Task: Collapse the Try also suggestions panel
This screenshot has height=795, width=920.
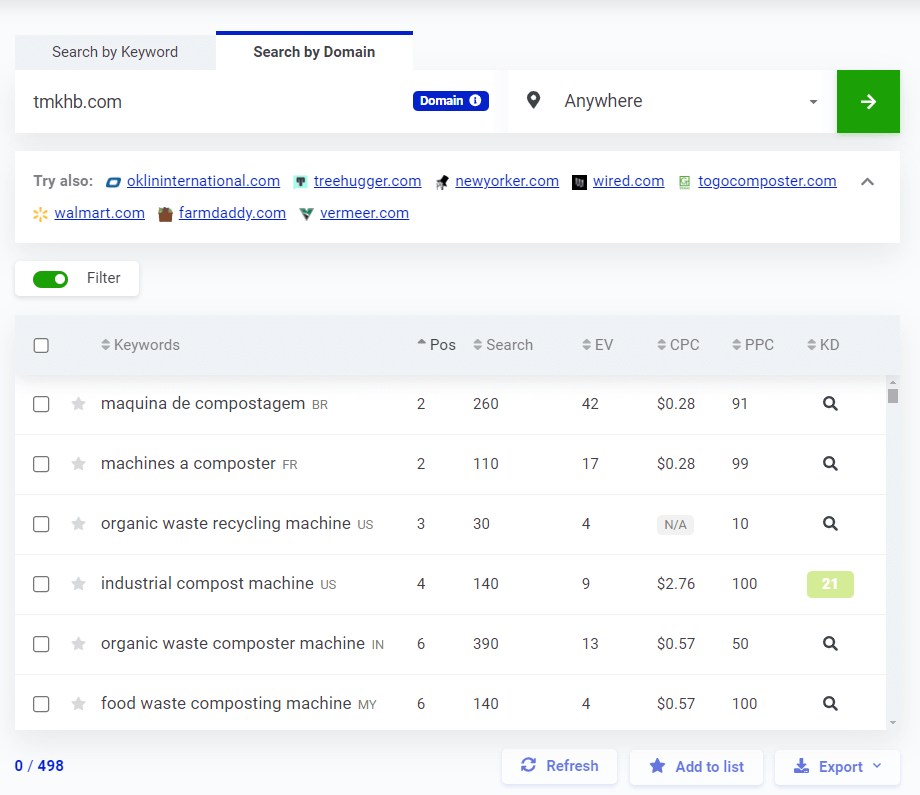Action: [x=867, y=182]
